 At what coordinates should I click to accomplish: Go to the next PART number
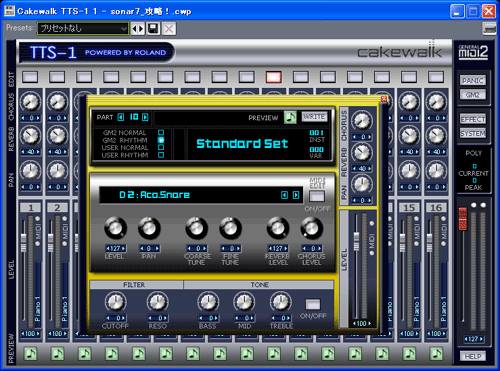click(145, 117)
